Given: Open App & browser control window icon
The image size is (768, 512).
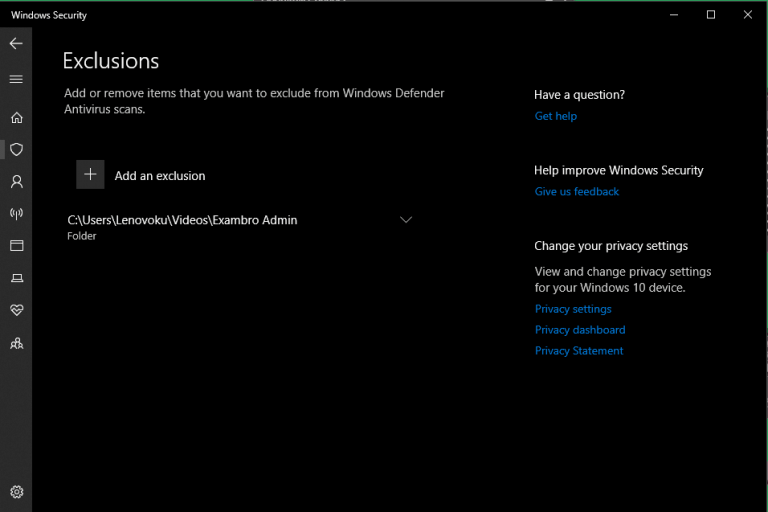Looking at the screenshot, I should [x=17, y=245].
